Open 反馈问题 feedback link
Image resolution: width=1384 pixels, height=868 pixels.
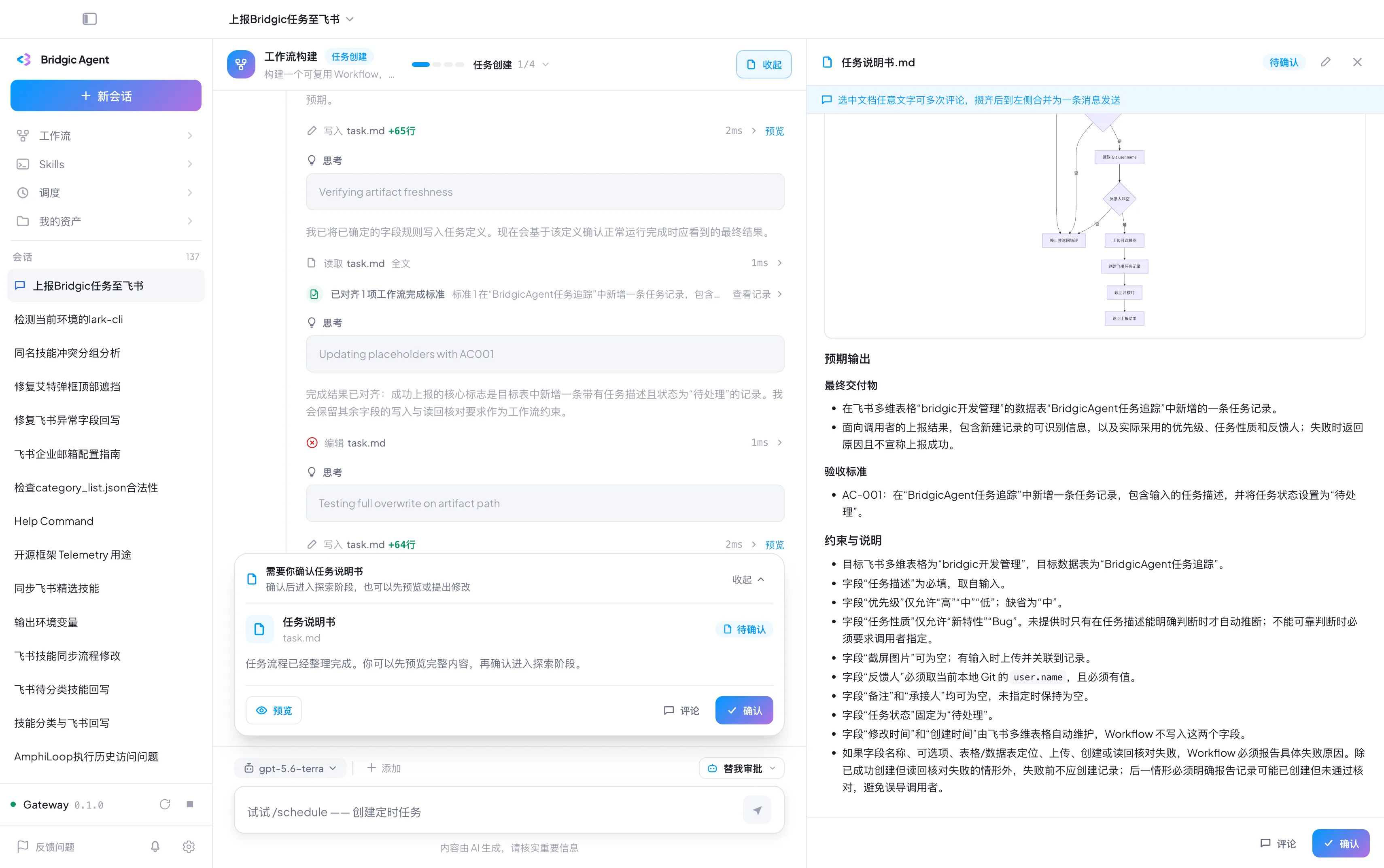tap(46, 847)
